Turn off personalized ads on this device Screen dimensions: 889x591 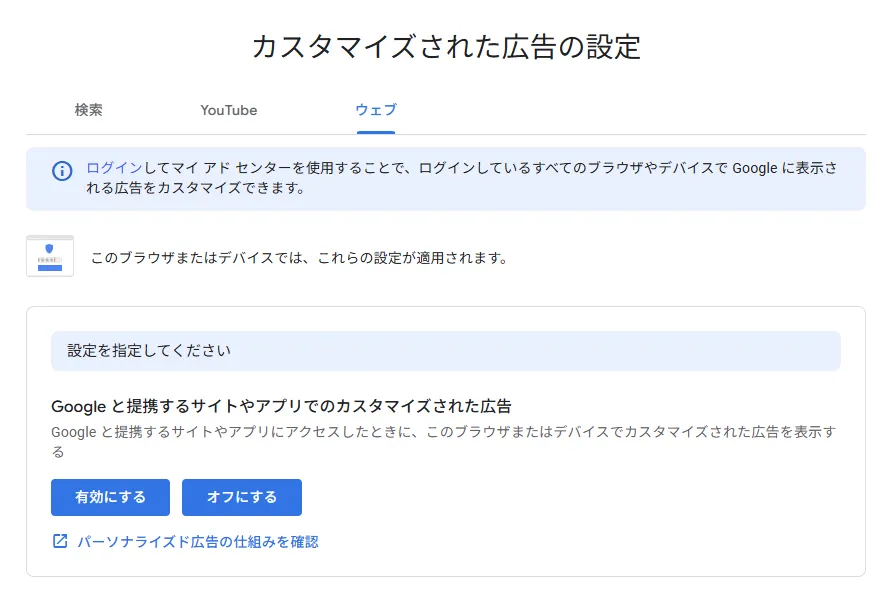(241, 497)
